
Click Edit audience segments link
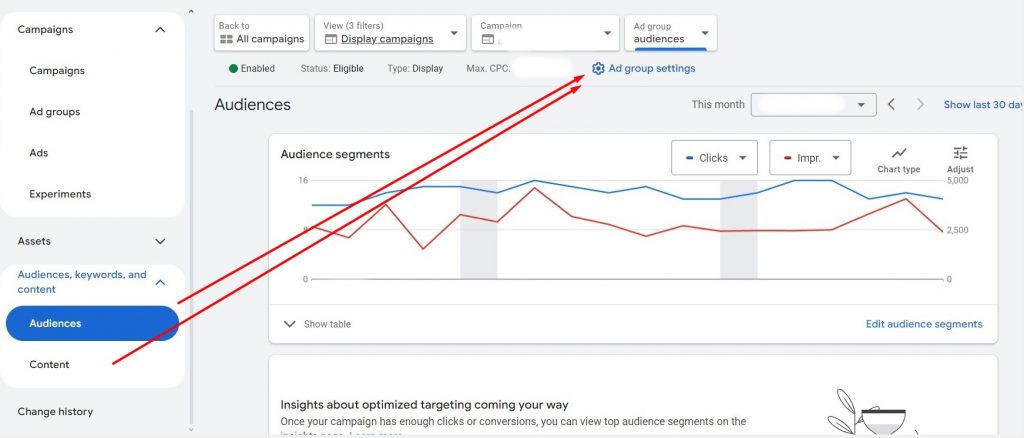click(923, 324)
